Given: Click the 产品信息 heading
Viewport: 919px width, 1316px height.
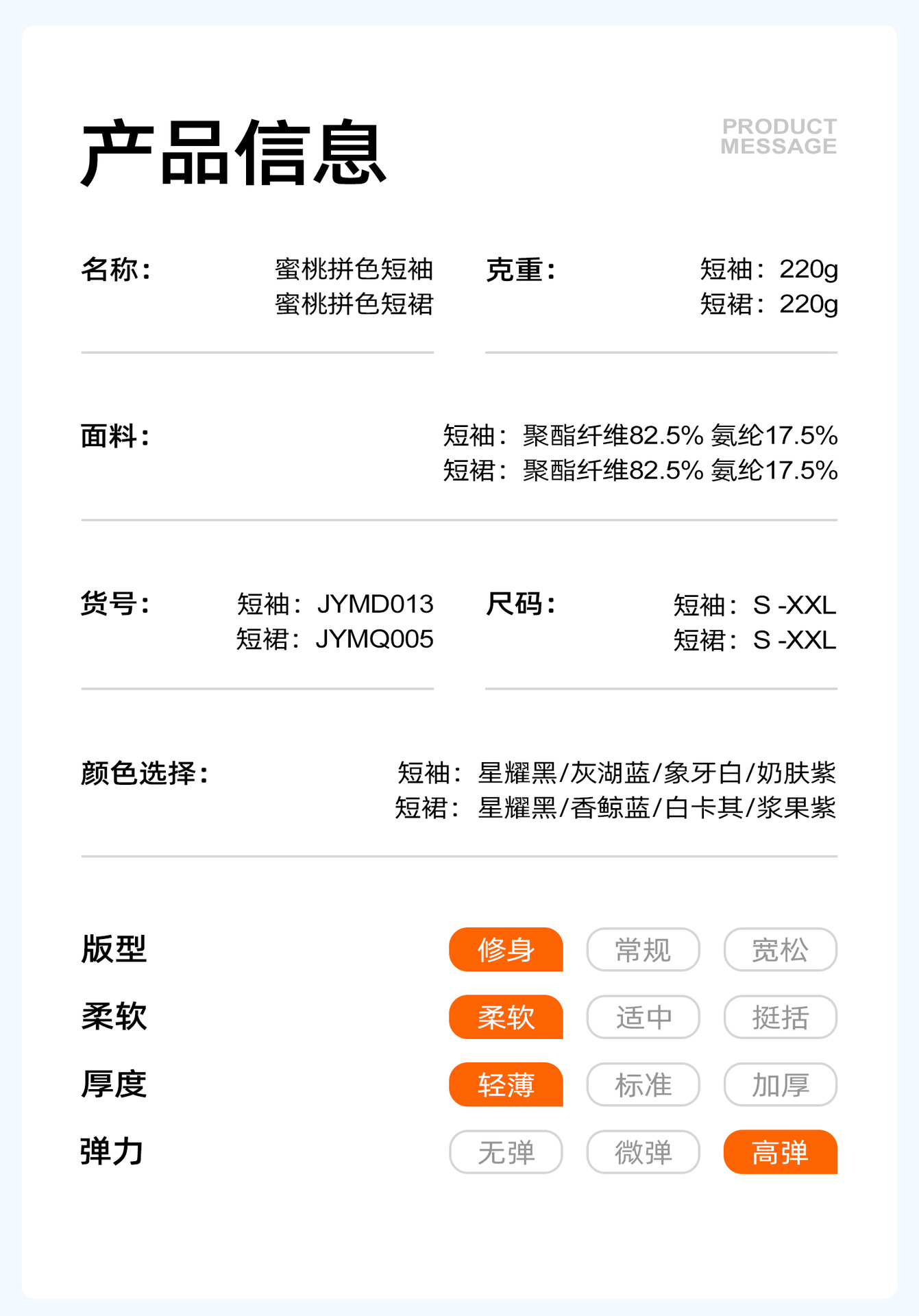Looking at the screenshot, I should [x=234, y=153].
